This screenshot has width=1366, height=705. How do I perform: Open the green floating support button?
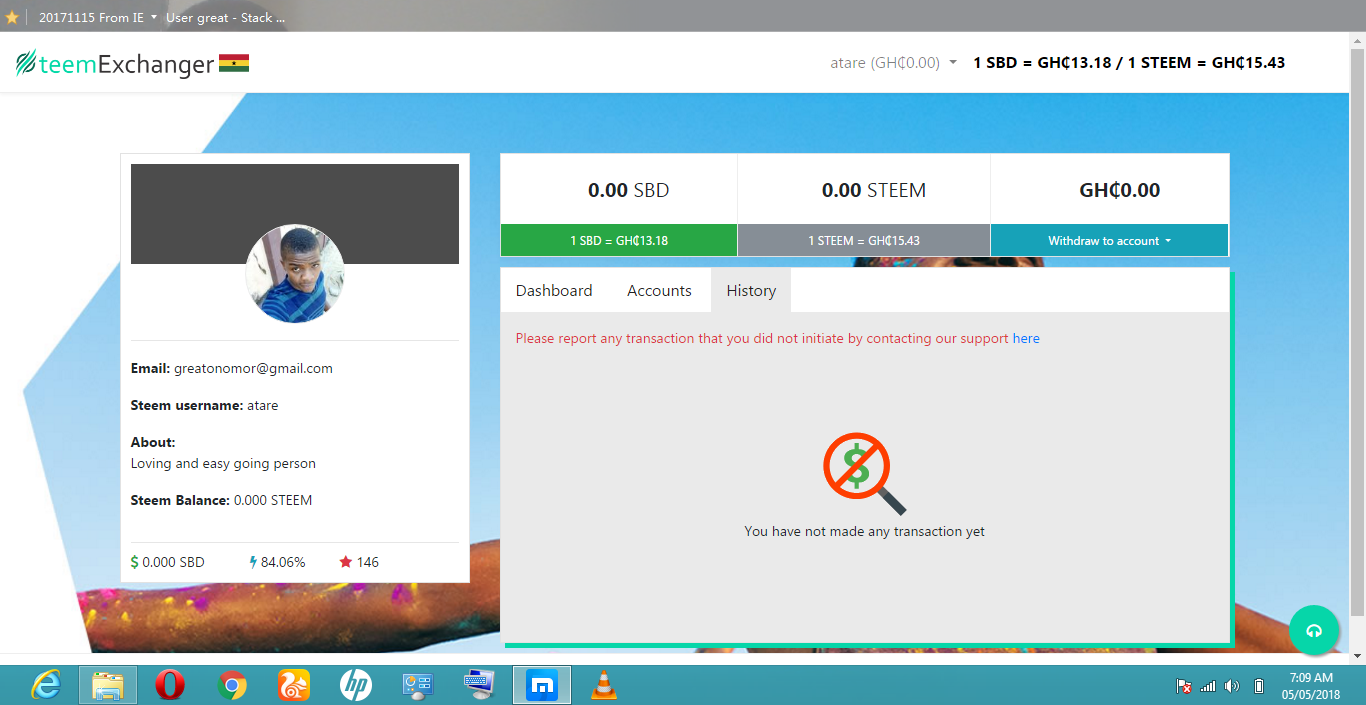pos(1314,630)
